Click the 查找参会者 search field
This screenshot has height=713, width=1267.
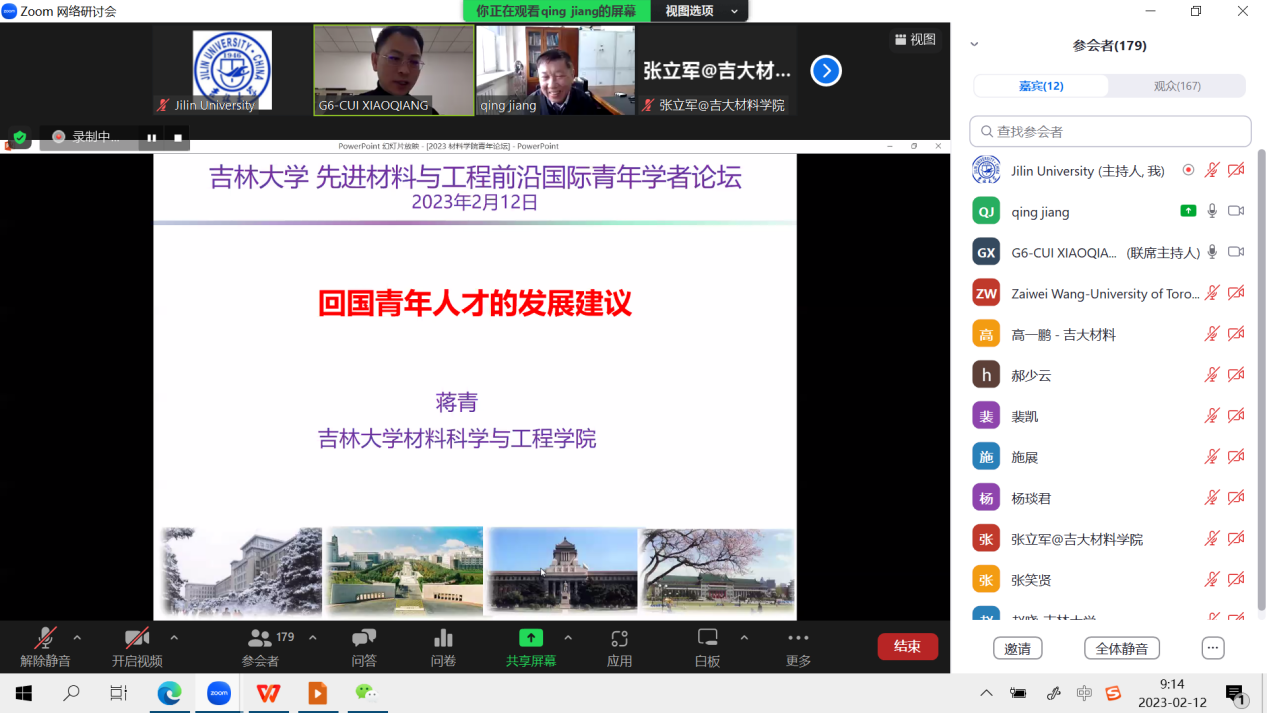click(1110, 131)
